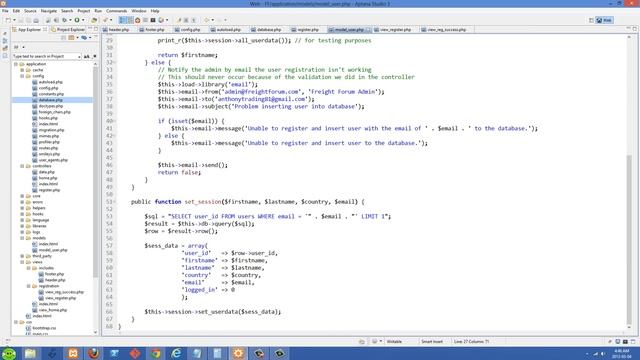Switch to the view_register.php editor tab
Screen dimensions: 640x360
pyautogui.click(x=393, y=29)
